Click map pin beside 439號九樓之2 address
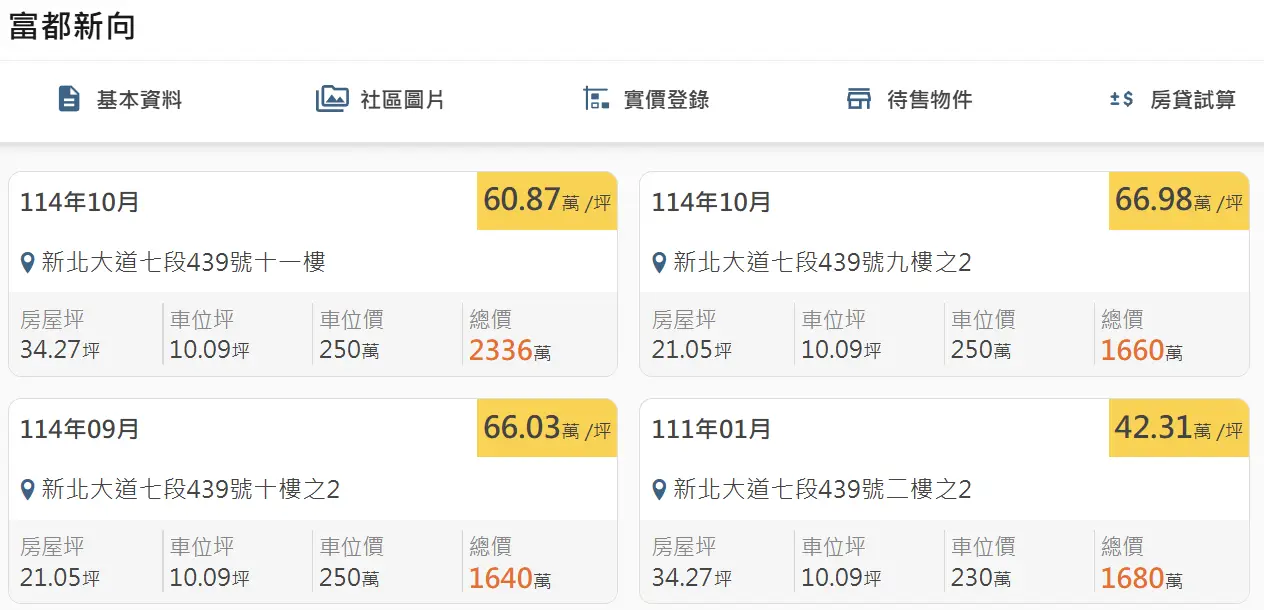 (659, 263)
